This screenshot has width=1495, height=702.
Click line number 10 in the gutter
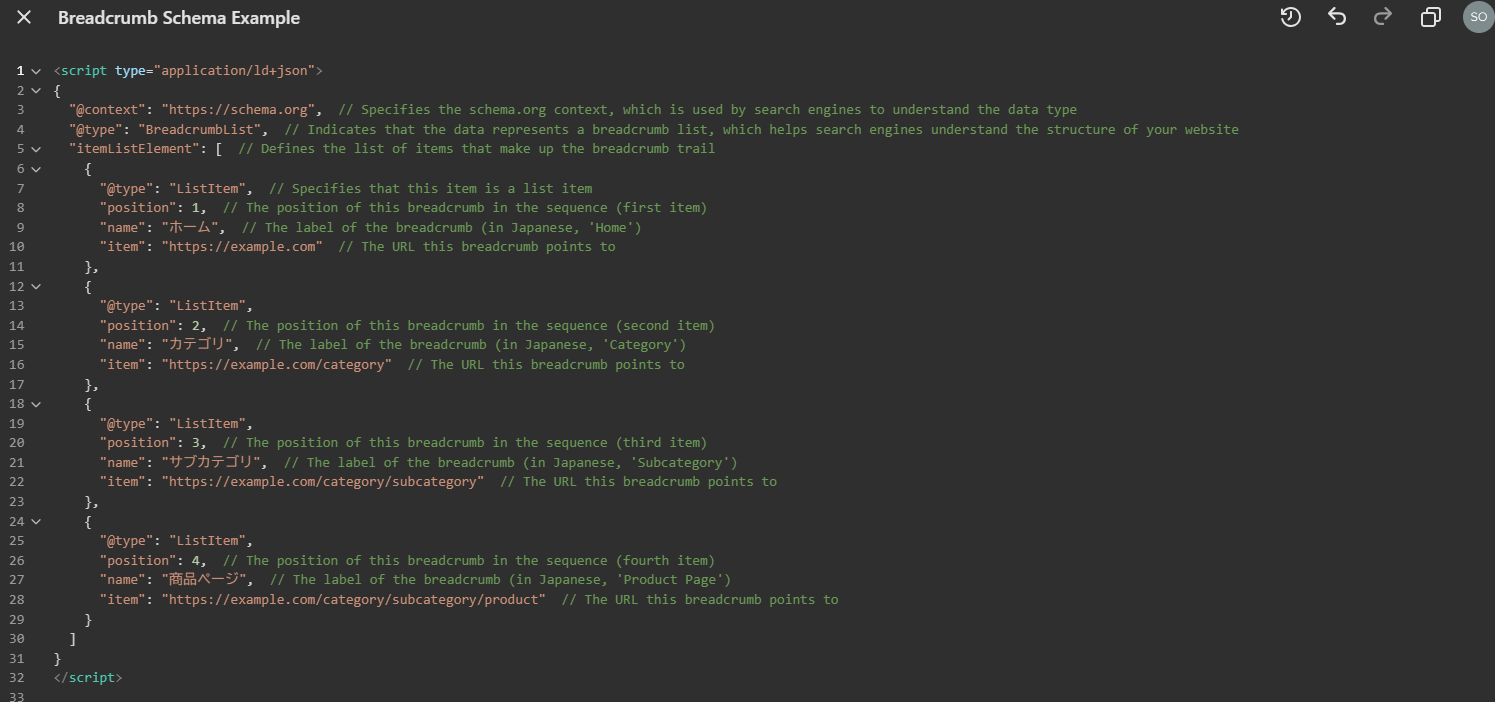19,247
